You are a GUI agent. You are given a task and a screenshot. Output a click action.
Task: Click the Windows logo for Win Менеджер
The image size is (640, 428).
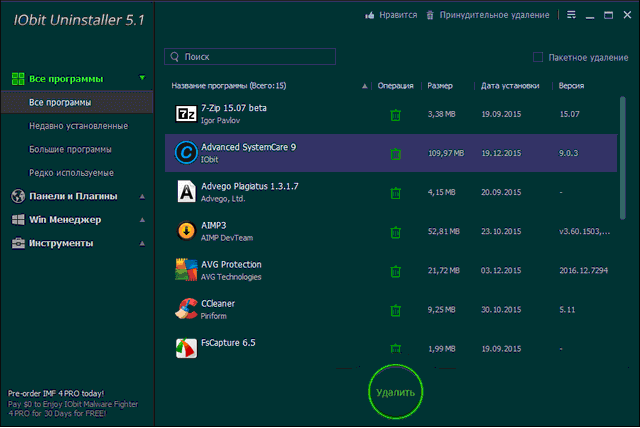(18, 220)
